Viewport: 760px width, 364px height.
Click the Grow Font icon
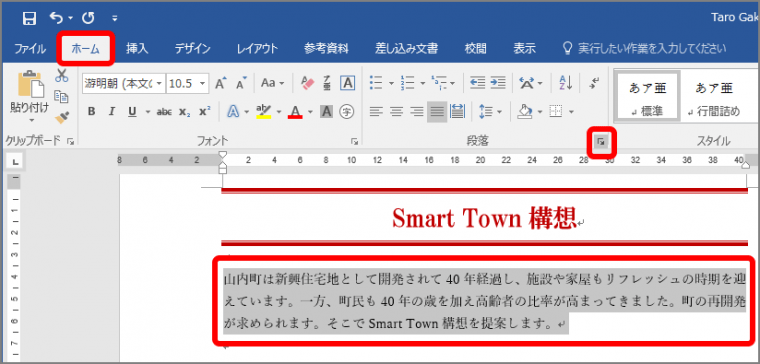pyautogui.click(x=221, y=83)
